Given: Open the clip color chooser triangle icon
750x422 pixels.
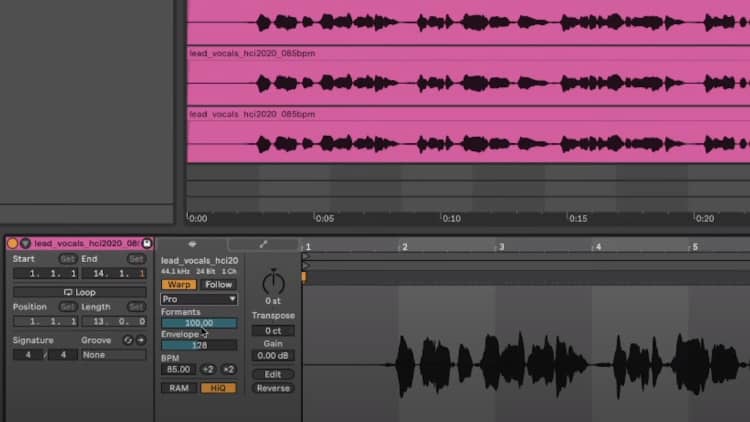Looking at the screenshot, I should (x=25, y=244).
